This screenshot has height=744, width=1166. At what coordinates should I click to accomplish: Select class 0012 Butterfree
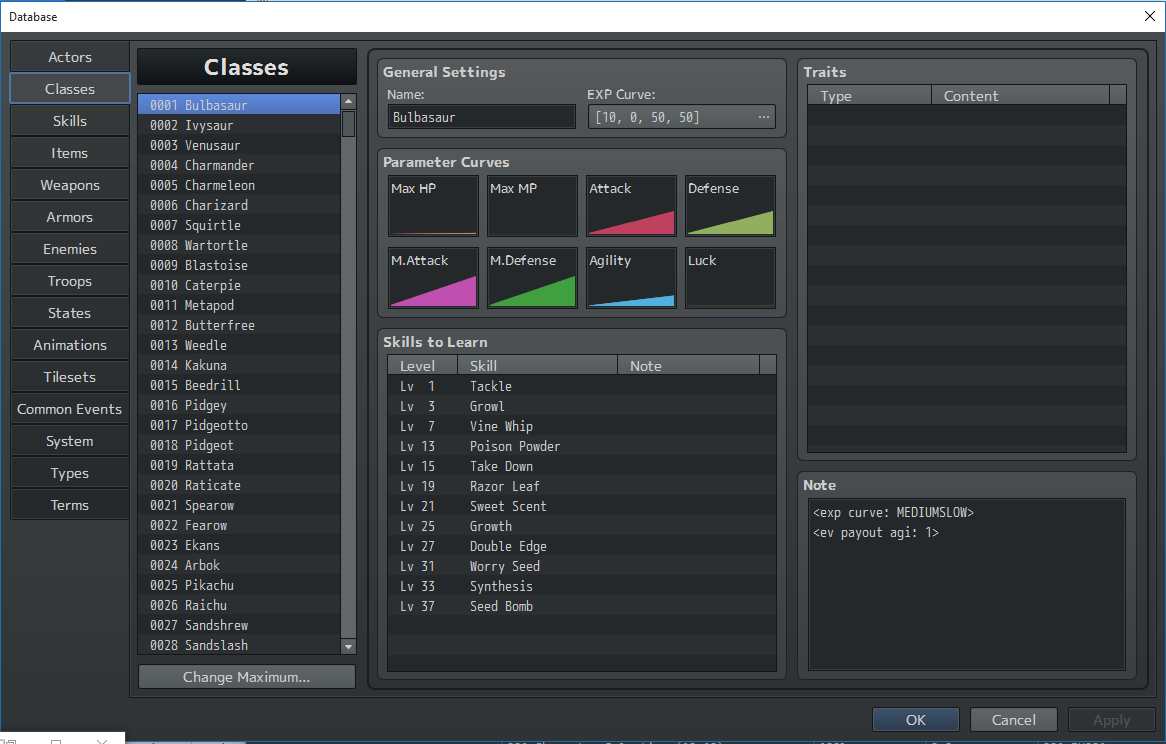[239, 325]
